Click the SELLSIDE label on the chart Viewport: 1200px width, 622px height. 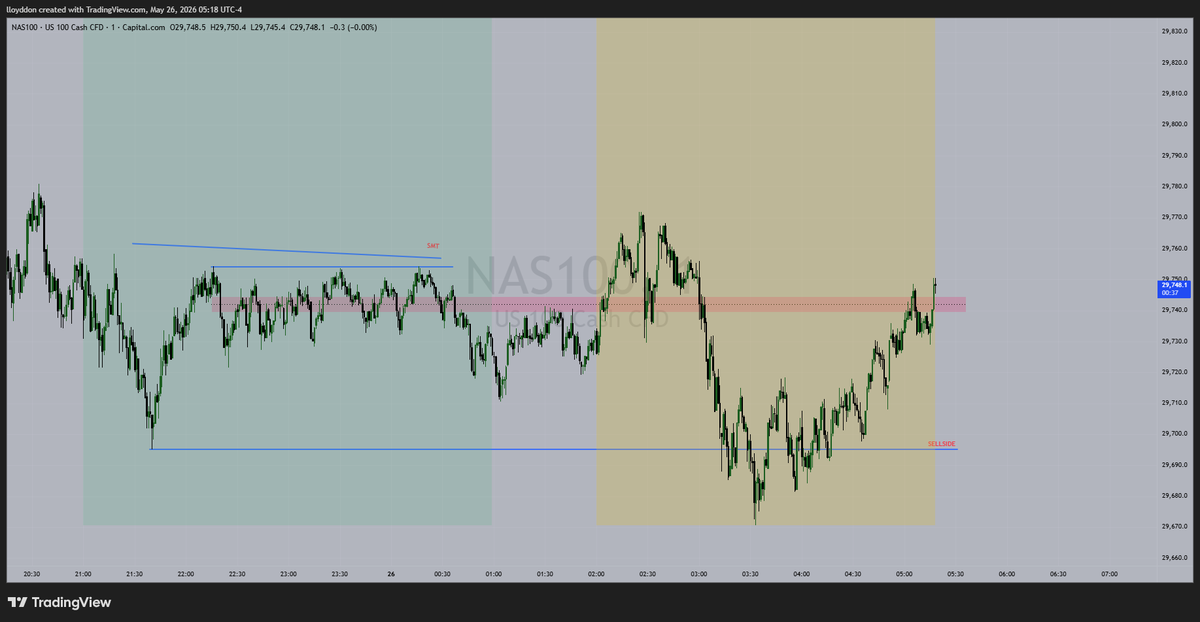click(x=942, y=443)
